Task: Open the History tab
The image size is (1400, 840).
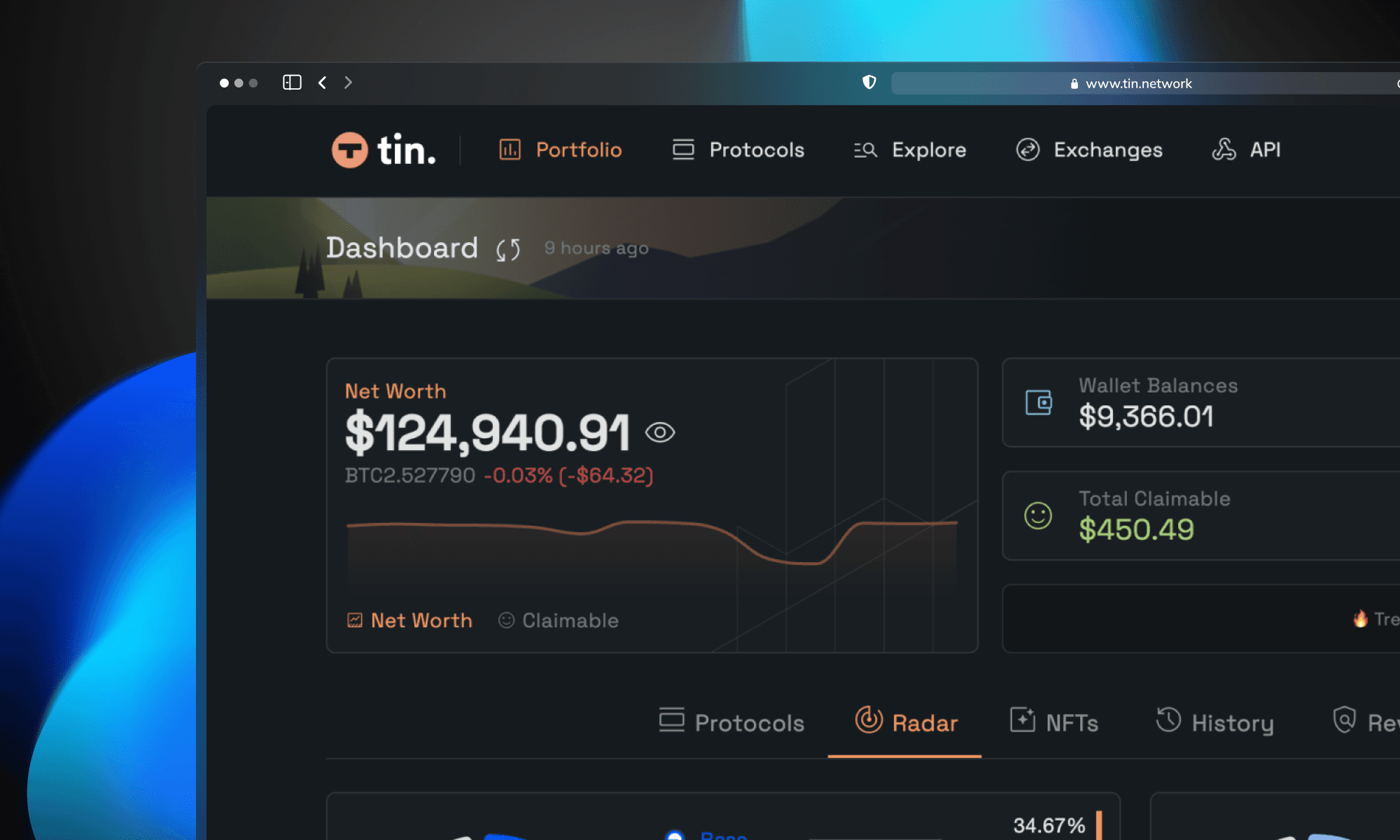Action: pyautogui.click(x=1215, y=723)
